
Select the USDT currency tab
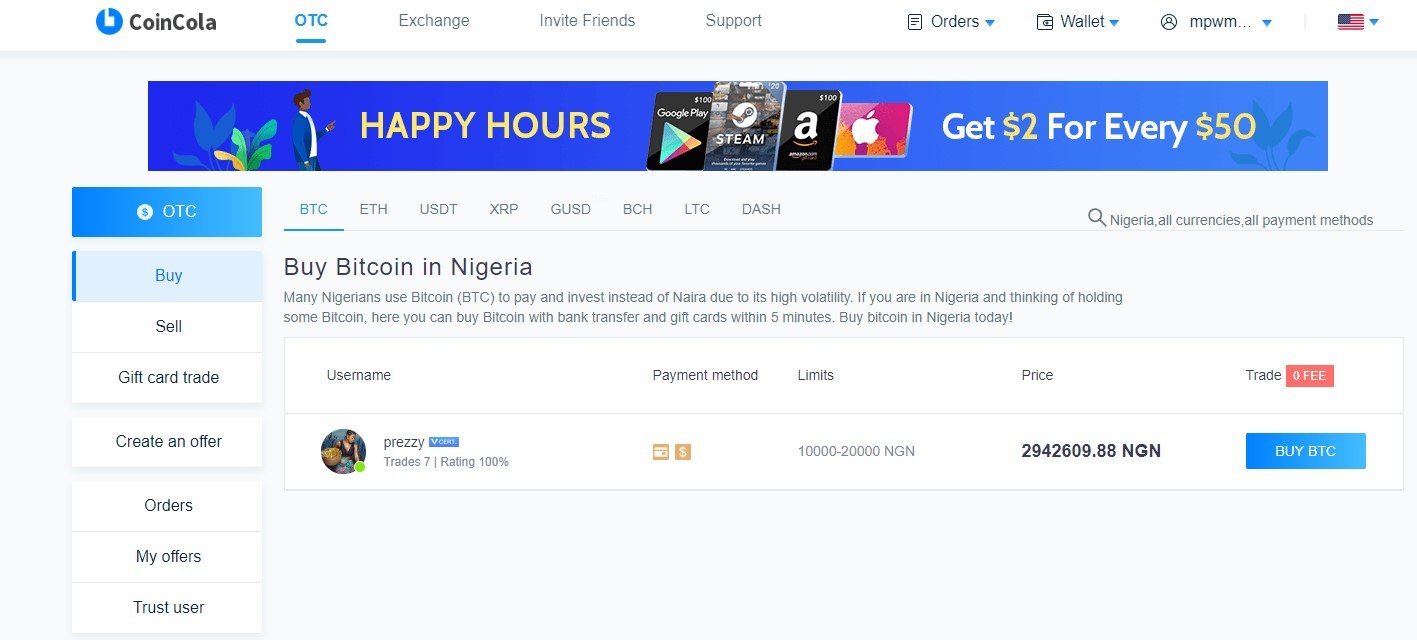click(438, 209)
